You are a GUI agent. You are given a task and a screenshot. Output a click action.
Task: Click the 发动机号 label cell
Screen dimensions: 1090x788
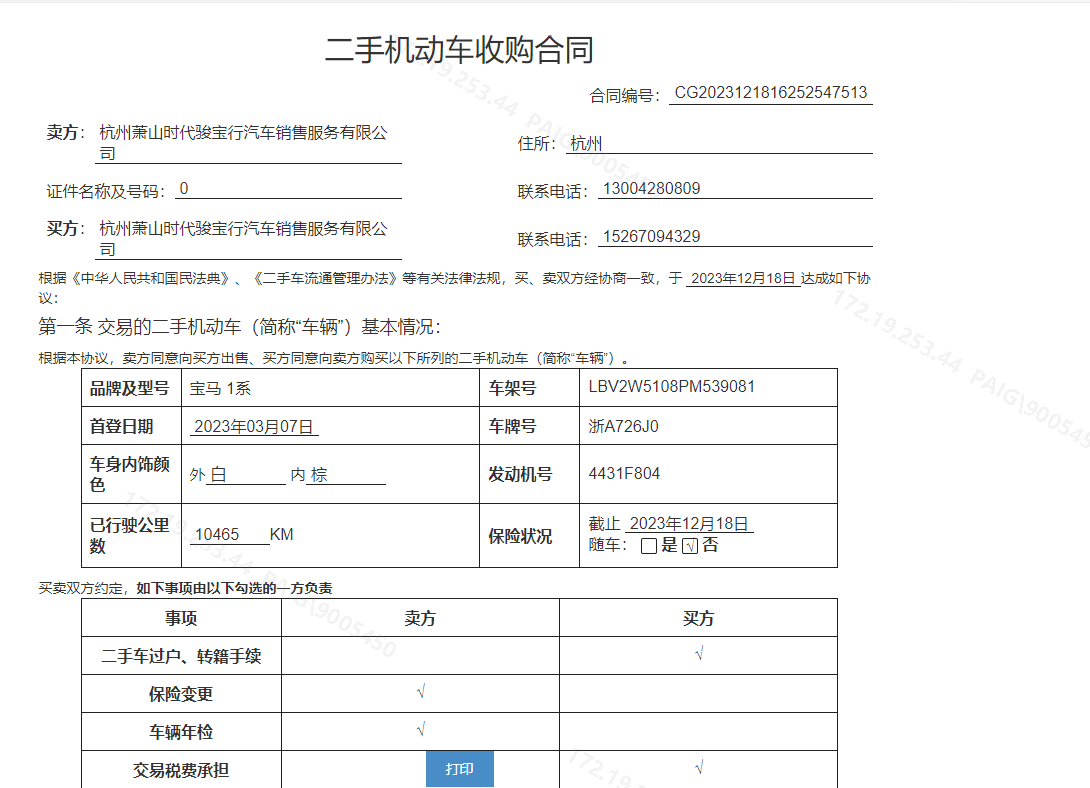coord(530,474)
